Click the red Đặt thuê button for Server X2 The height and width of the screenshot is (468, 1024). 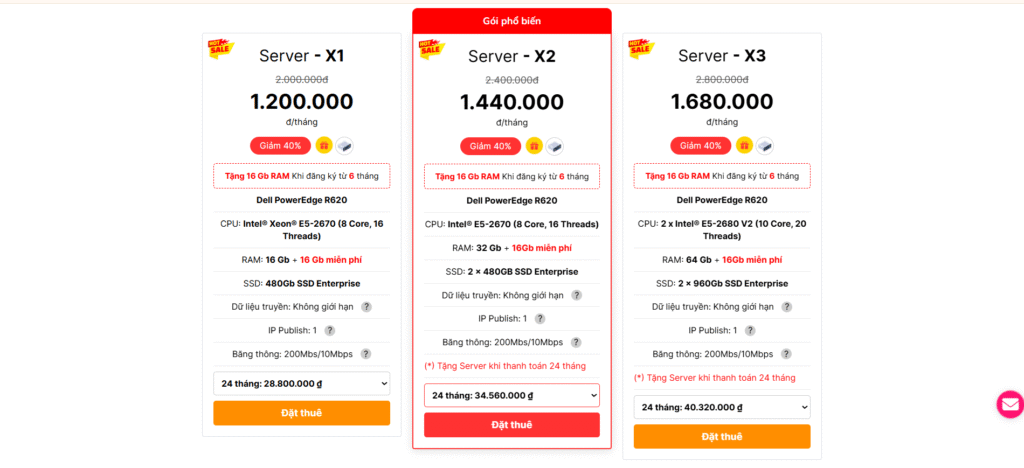[511, 425]
